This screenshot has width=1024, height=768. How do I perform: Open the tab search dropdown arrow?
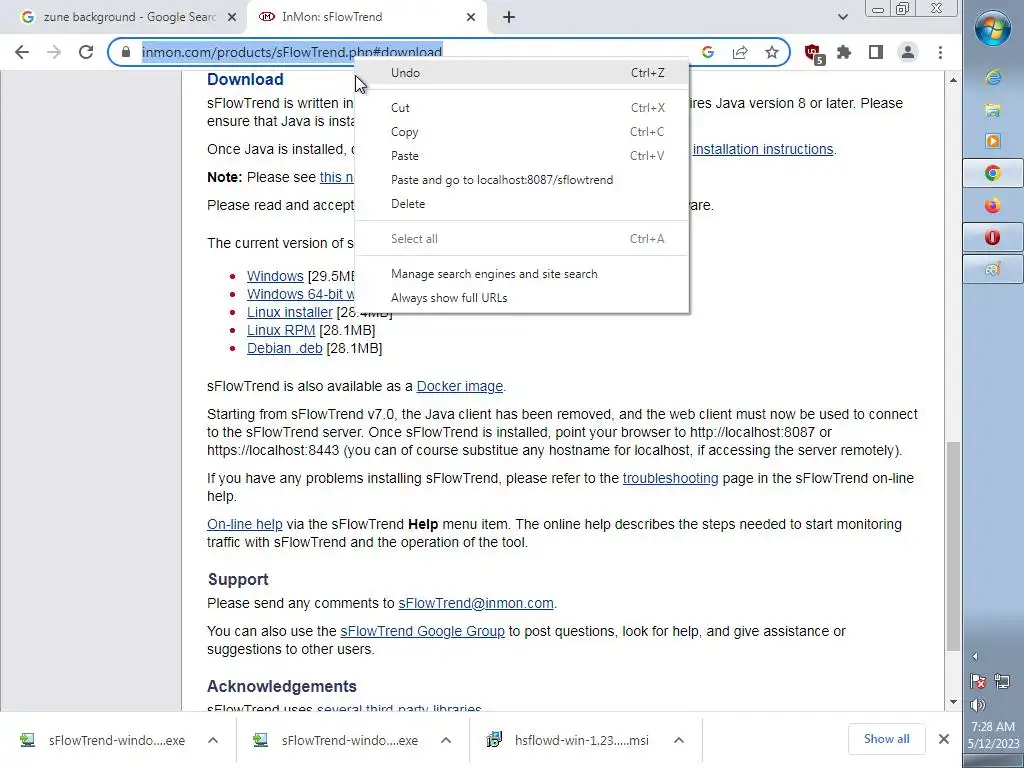click(x=842, y=17)
